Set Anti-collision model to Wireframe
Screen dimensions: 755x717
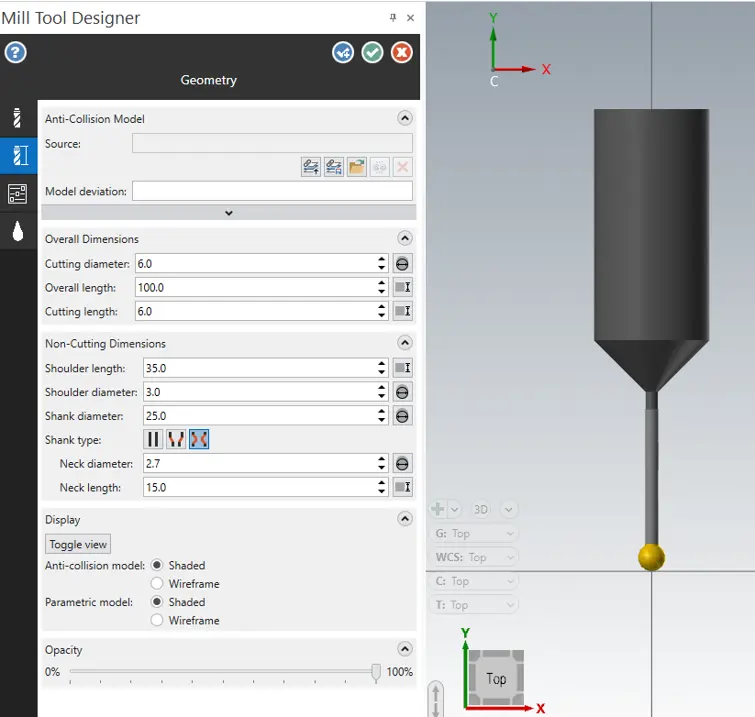[x=157, y=584]
